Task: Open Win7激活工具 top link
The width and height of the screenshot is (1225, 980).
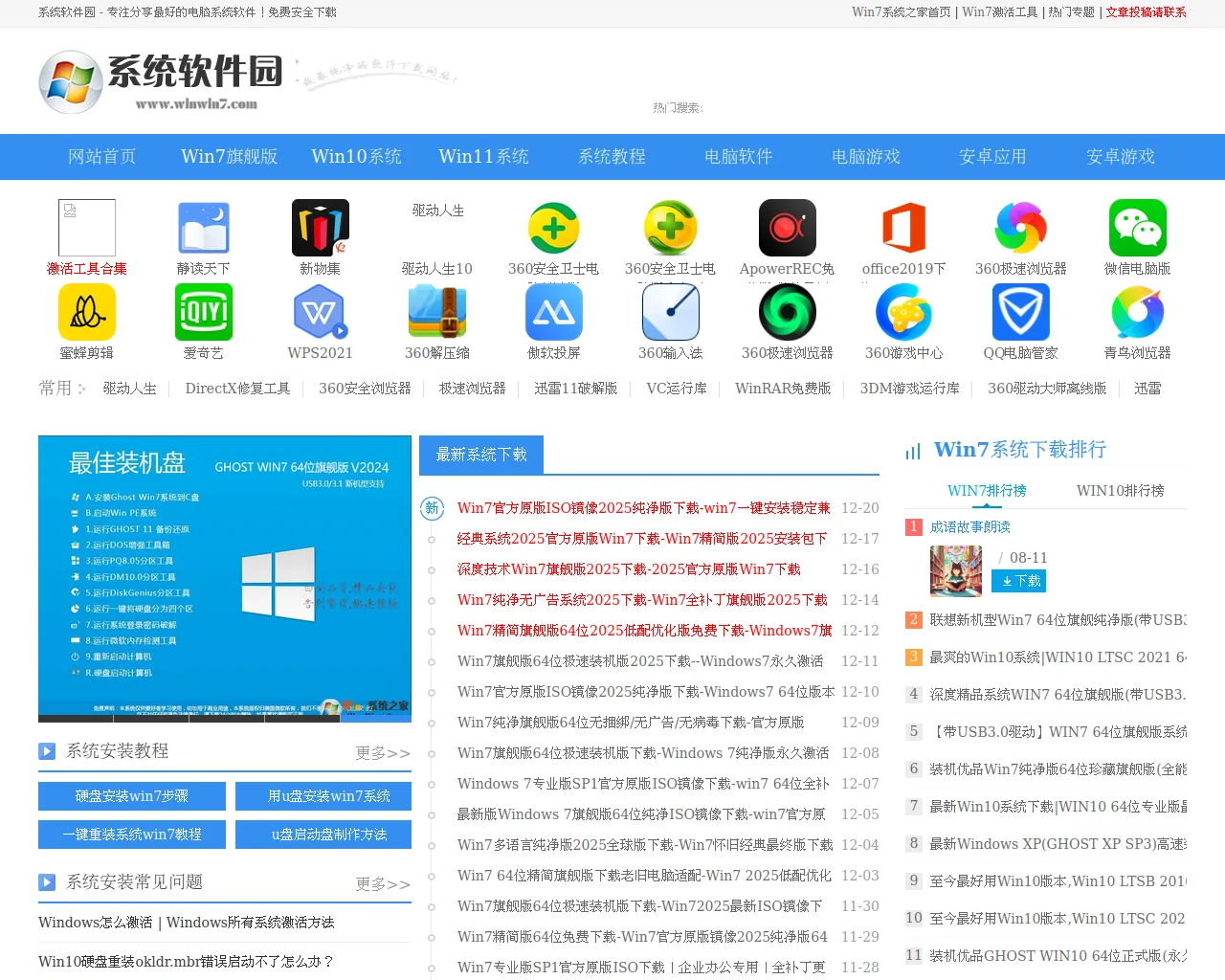Action: [x=1000, y=12]
